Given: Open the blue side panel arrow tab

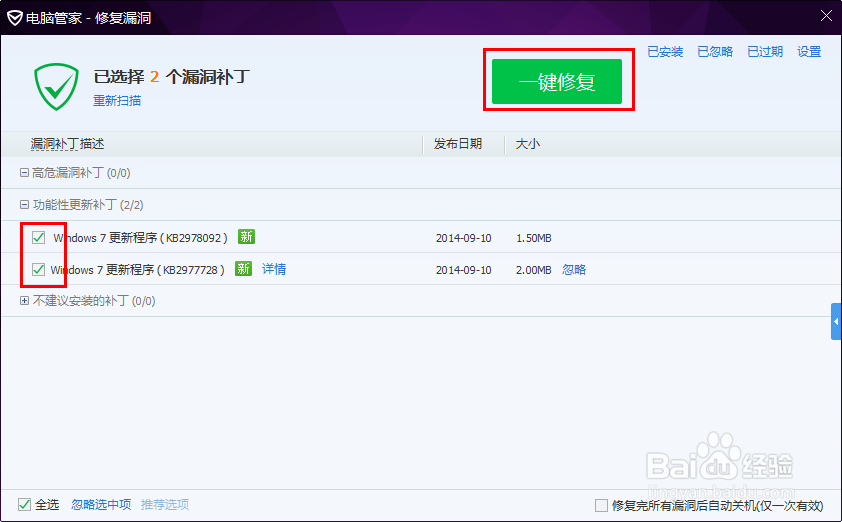Looking at the screenshot, I should pyautogui.click(x=836, y=321).
